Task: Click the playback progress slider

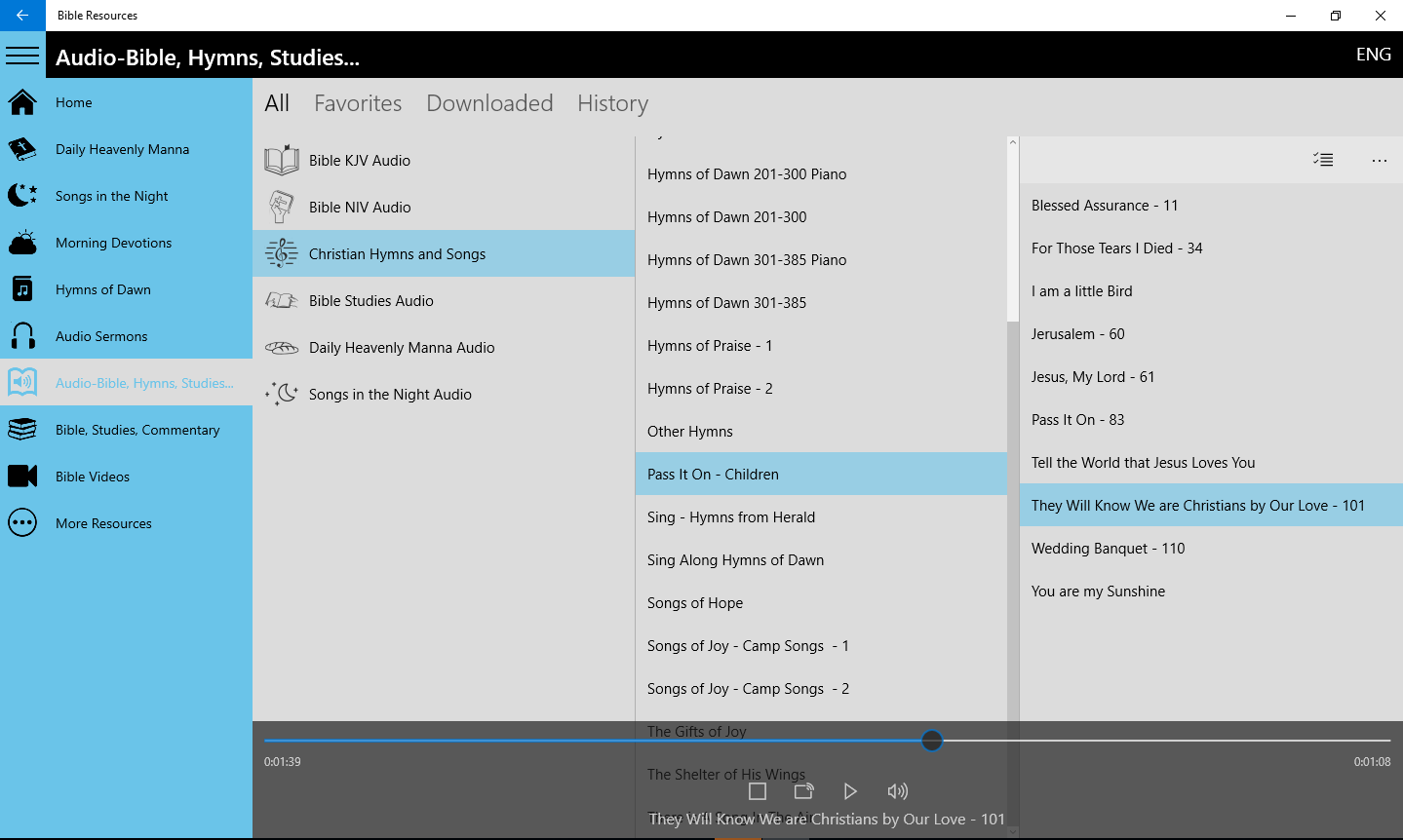Action: pos(931,741)
